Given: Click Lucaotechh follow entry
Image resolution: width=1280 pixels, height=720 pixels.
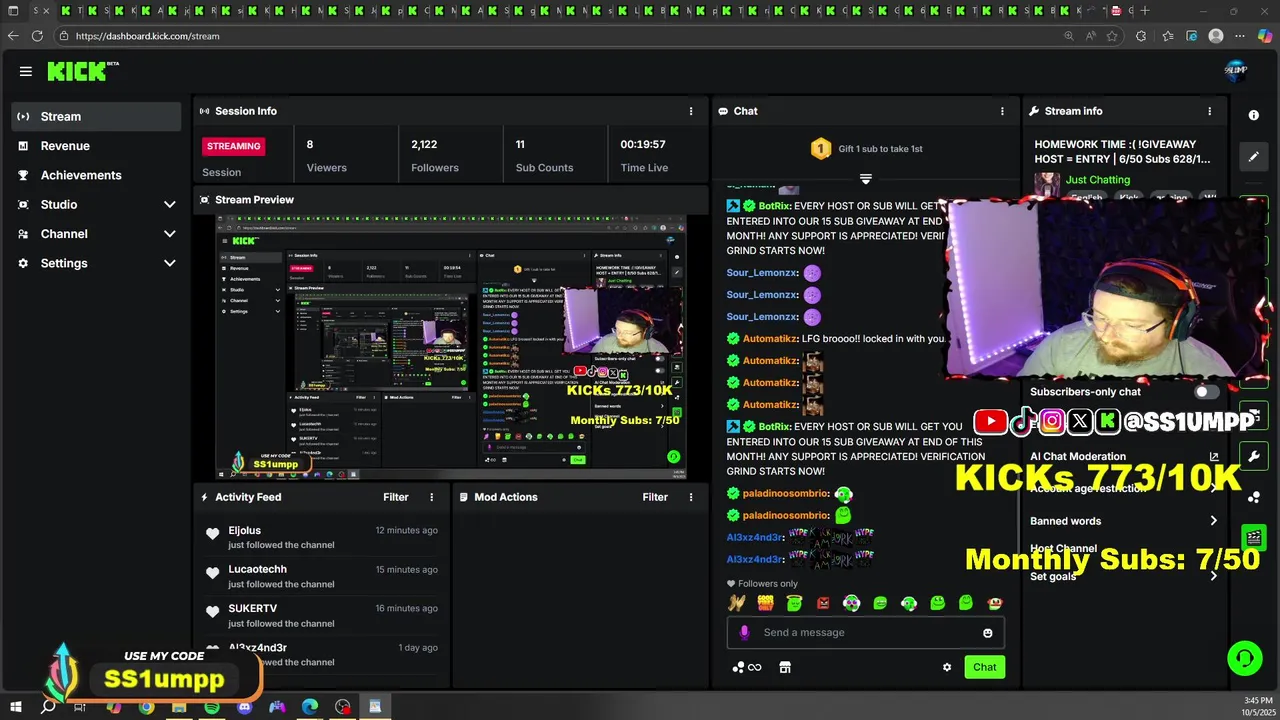Looking at the screenshot, I should point(320,576).
